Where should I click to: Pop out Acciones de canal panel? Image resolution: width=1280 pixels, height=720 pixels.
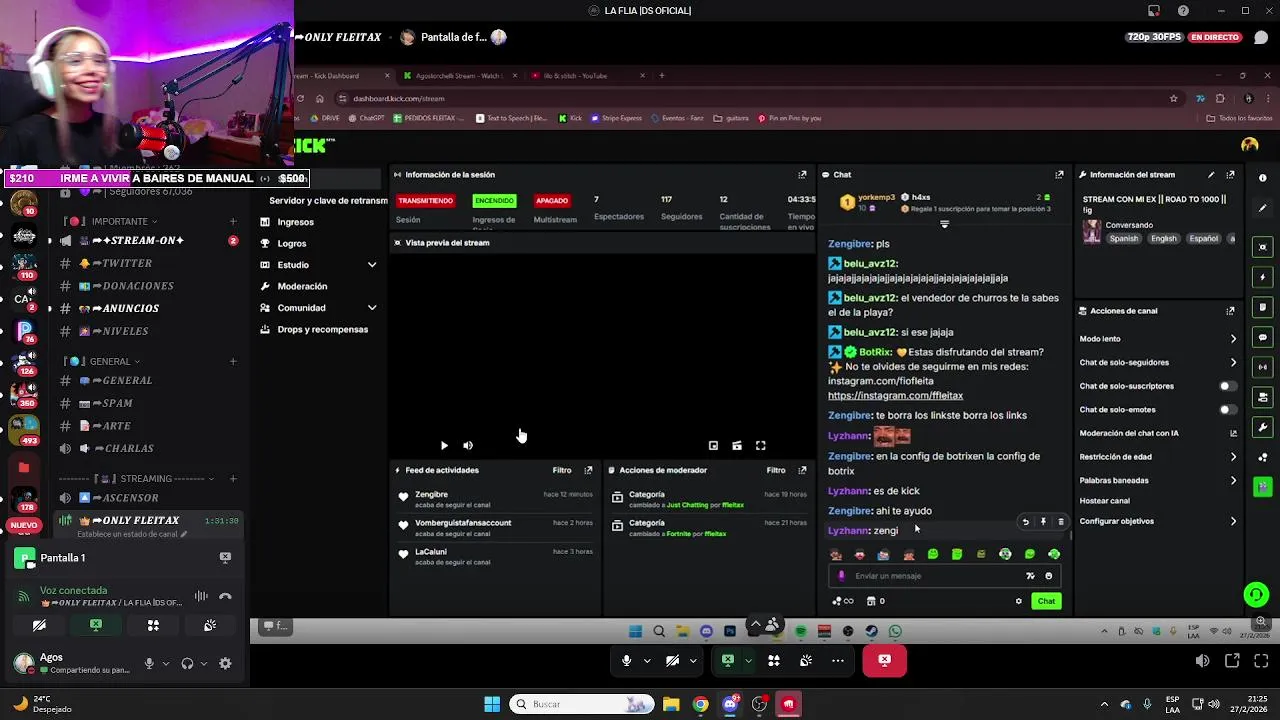[x=1231, y=311]
